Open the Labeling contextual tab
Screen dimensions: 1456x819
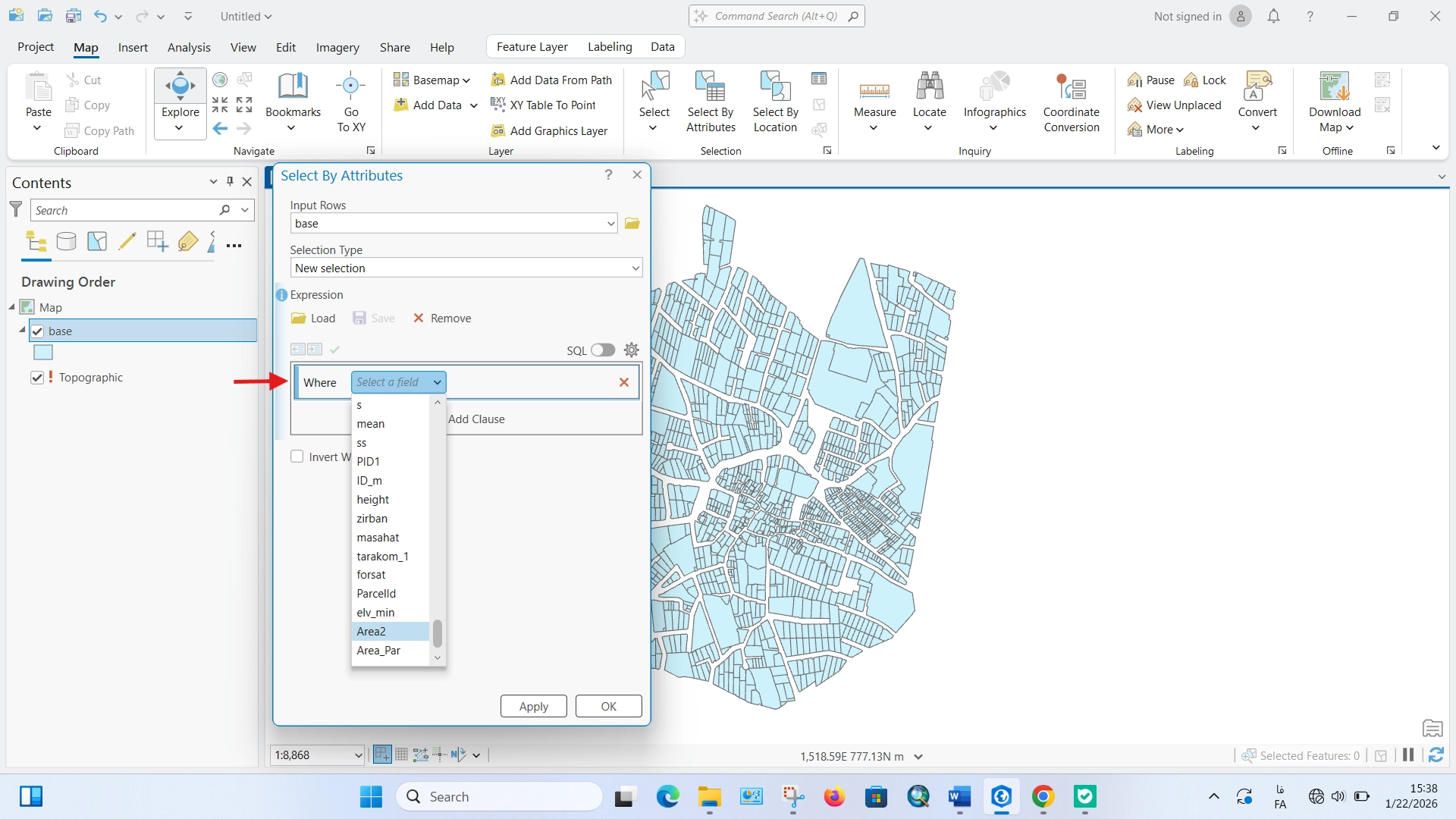610,47
